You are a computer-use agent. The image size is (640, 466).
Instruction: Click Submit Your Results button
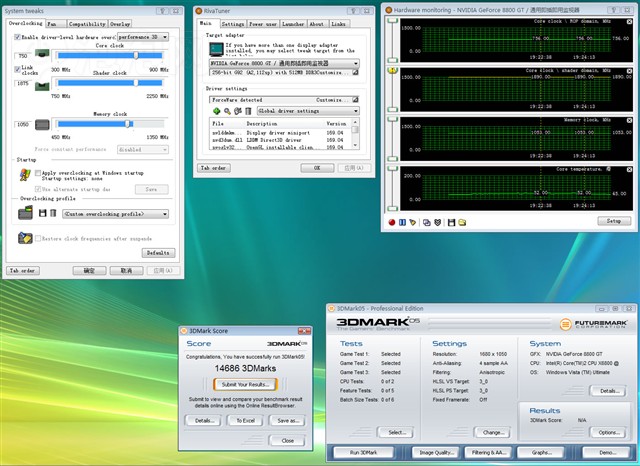(245, 384)
